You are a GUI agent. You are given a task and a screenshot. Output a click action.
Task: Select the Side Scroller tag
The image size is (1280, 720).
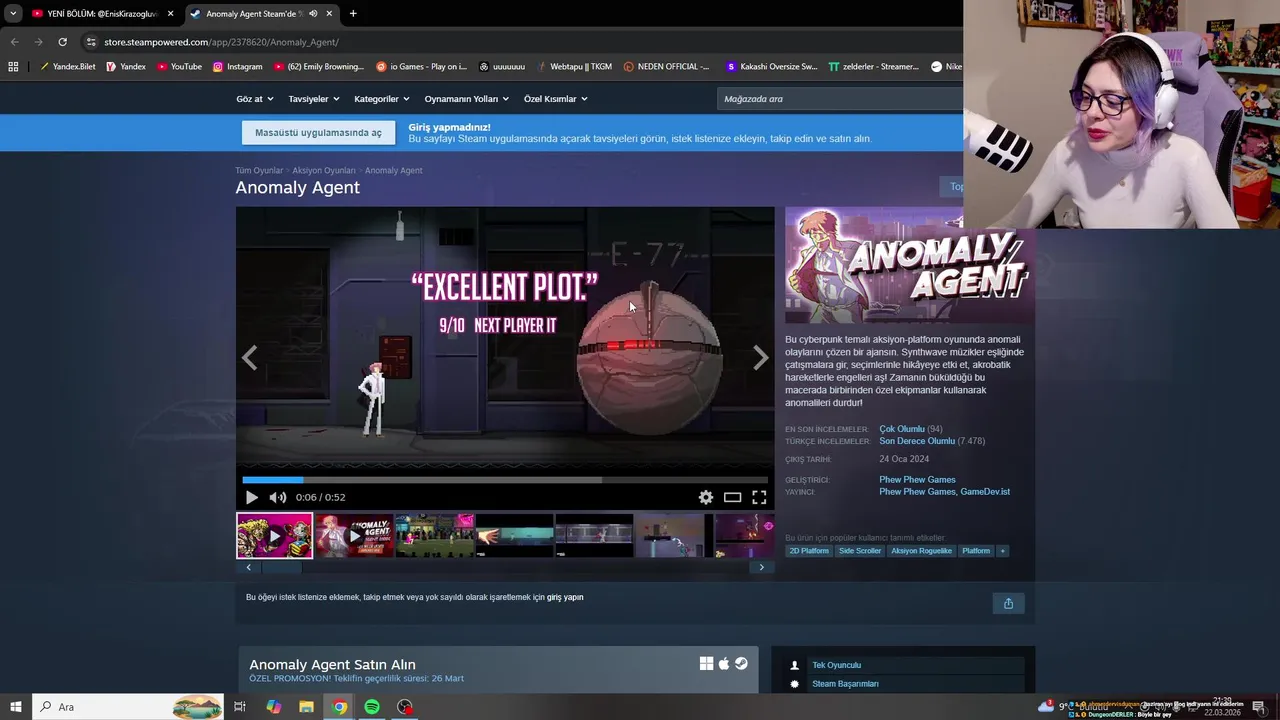[860, 551]
